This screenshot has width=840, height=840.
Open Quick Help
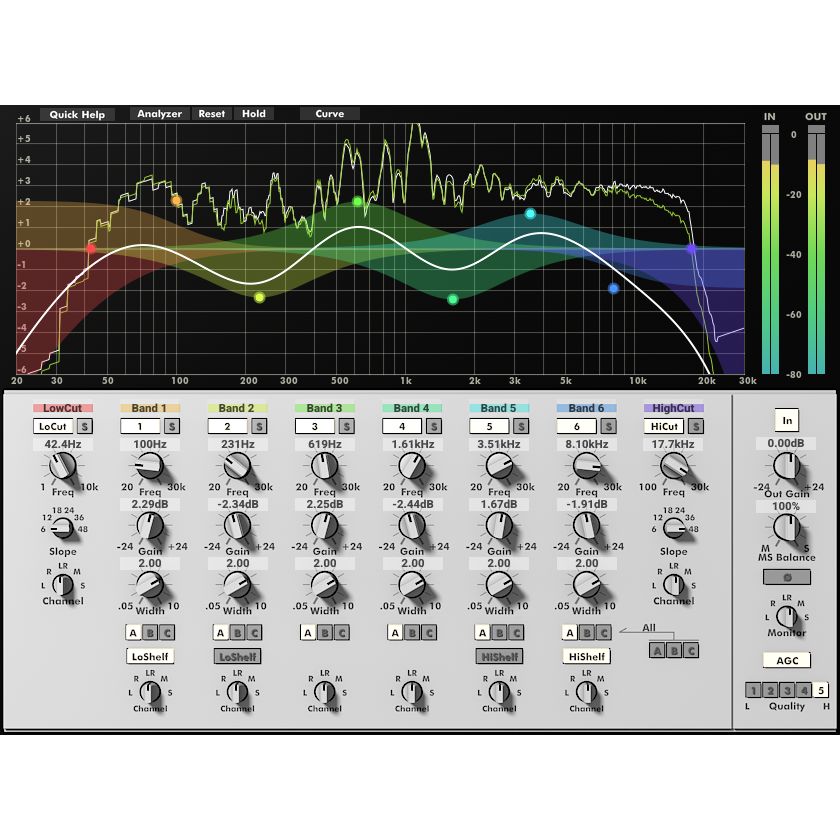click(x=77, y=114)
